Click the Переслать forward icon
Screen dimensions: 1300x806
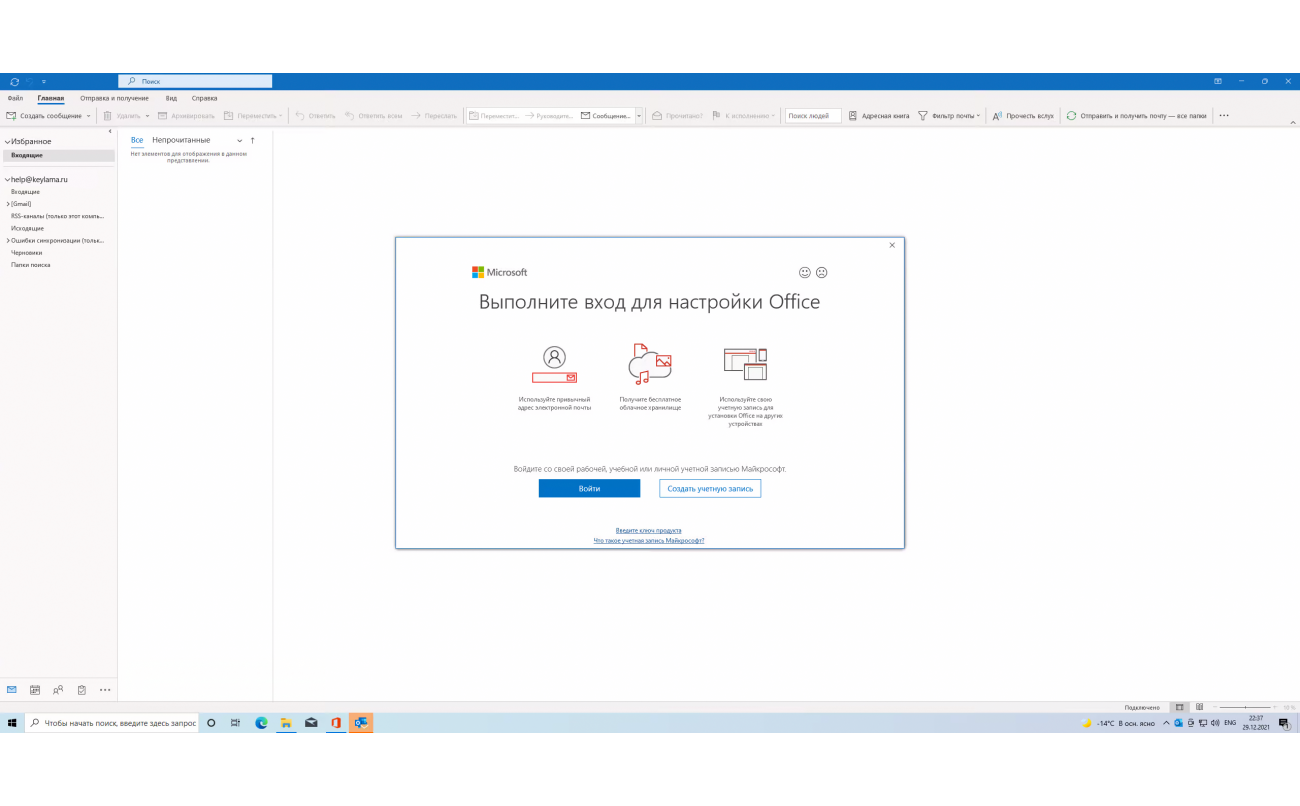tap(416, 116)
